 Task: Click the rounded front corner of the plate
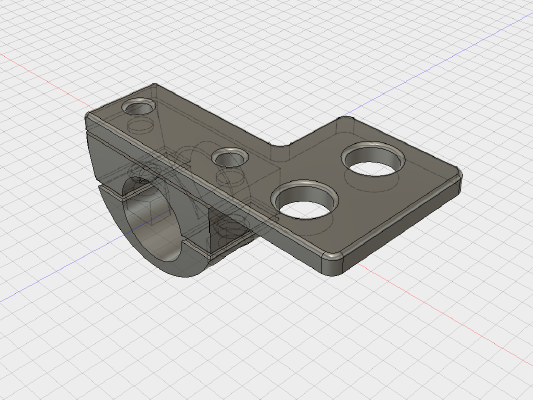point(332,264)
